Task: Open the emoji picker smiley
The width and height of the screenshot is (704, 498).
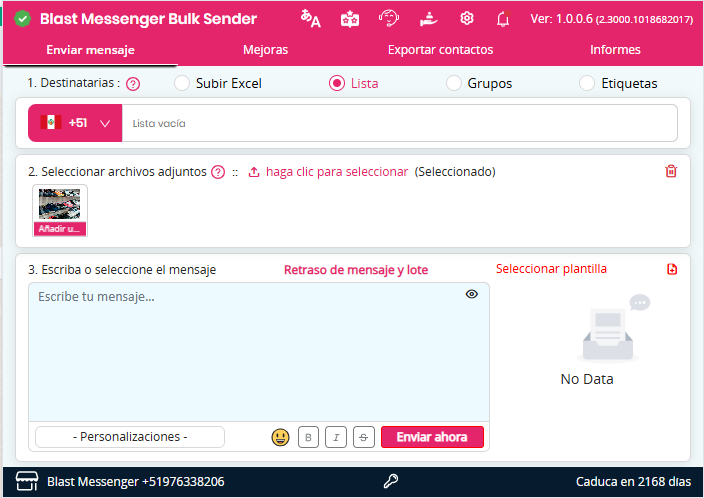Action: point(280,437)
